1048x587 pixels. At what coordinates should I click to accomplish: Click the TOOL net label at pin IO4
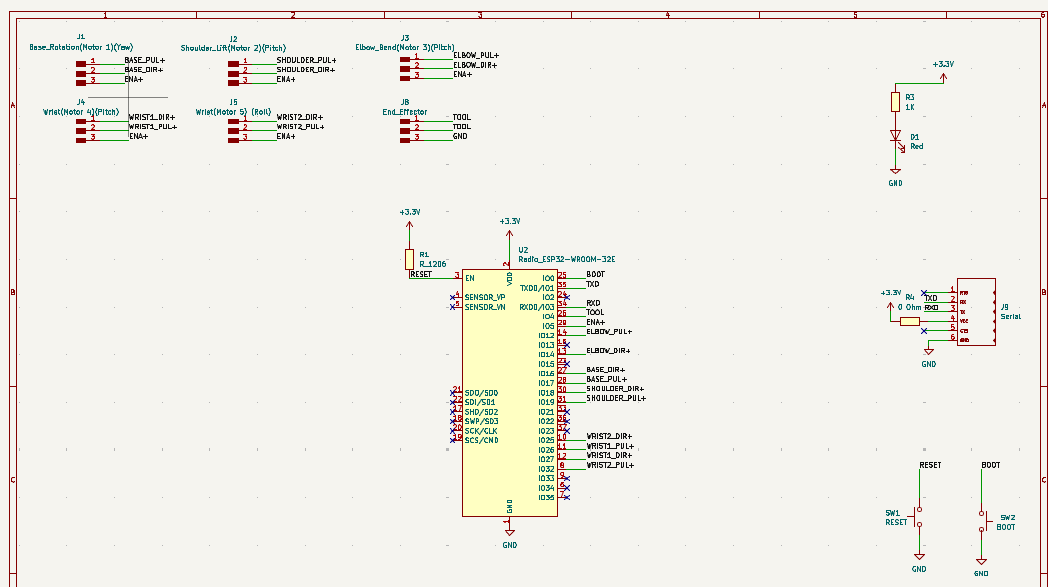(596, 312)
